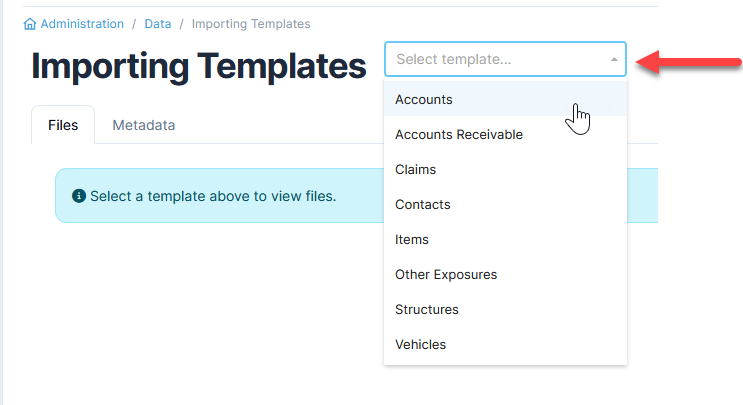Click the Importing Templates page heading

coord(199,66)
